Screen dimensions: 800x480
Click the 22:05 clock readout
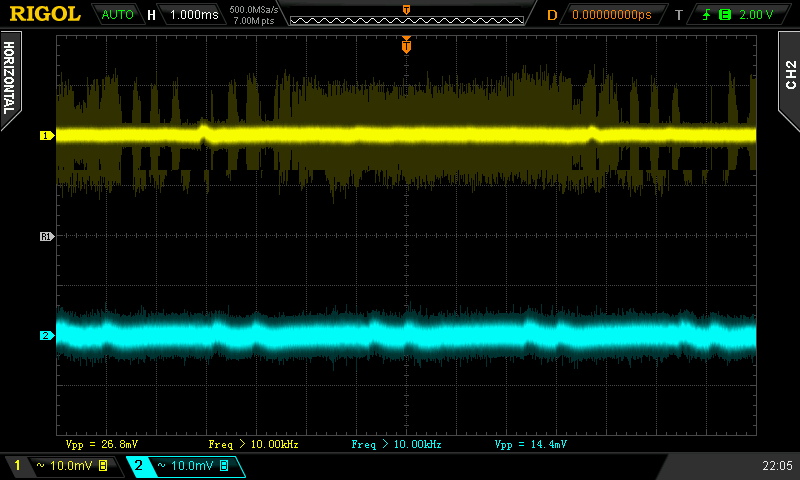(777, 465)
